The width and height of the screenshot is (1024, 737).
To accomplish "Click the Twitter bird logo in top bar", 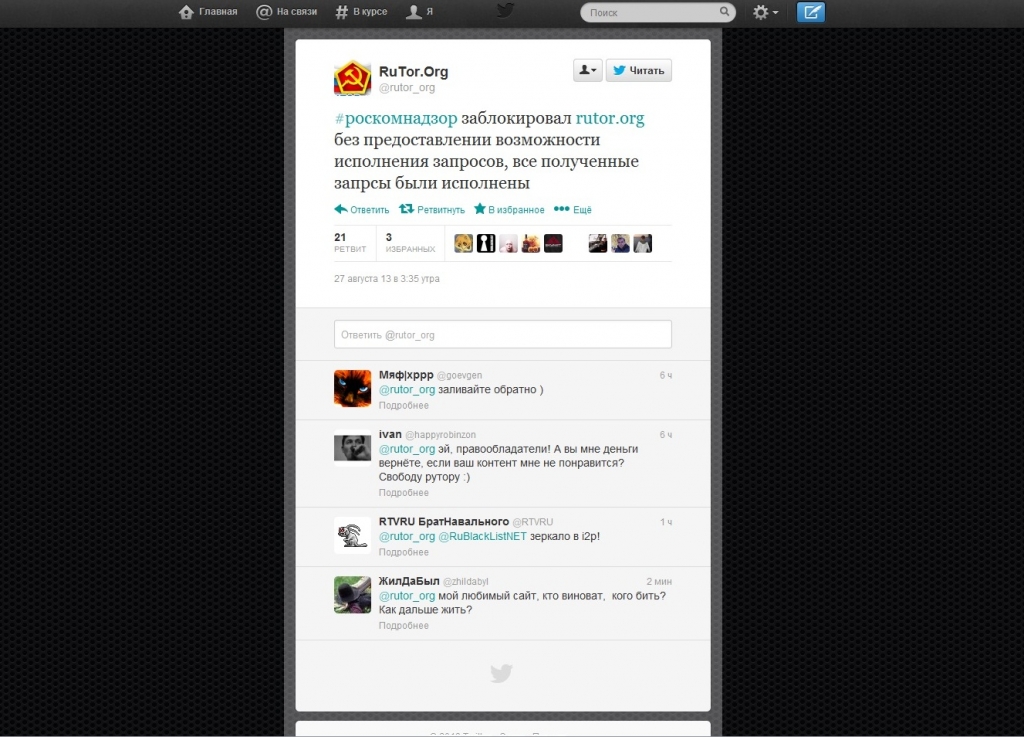I will (x=506, y=11).
